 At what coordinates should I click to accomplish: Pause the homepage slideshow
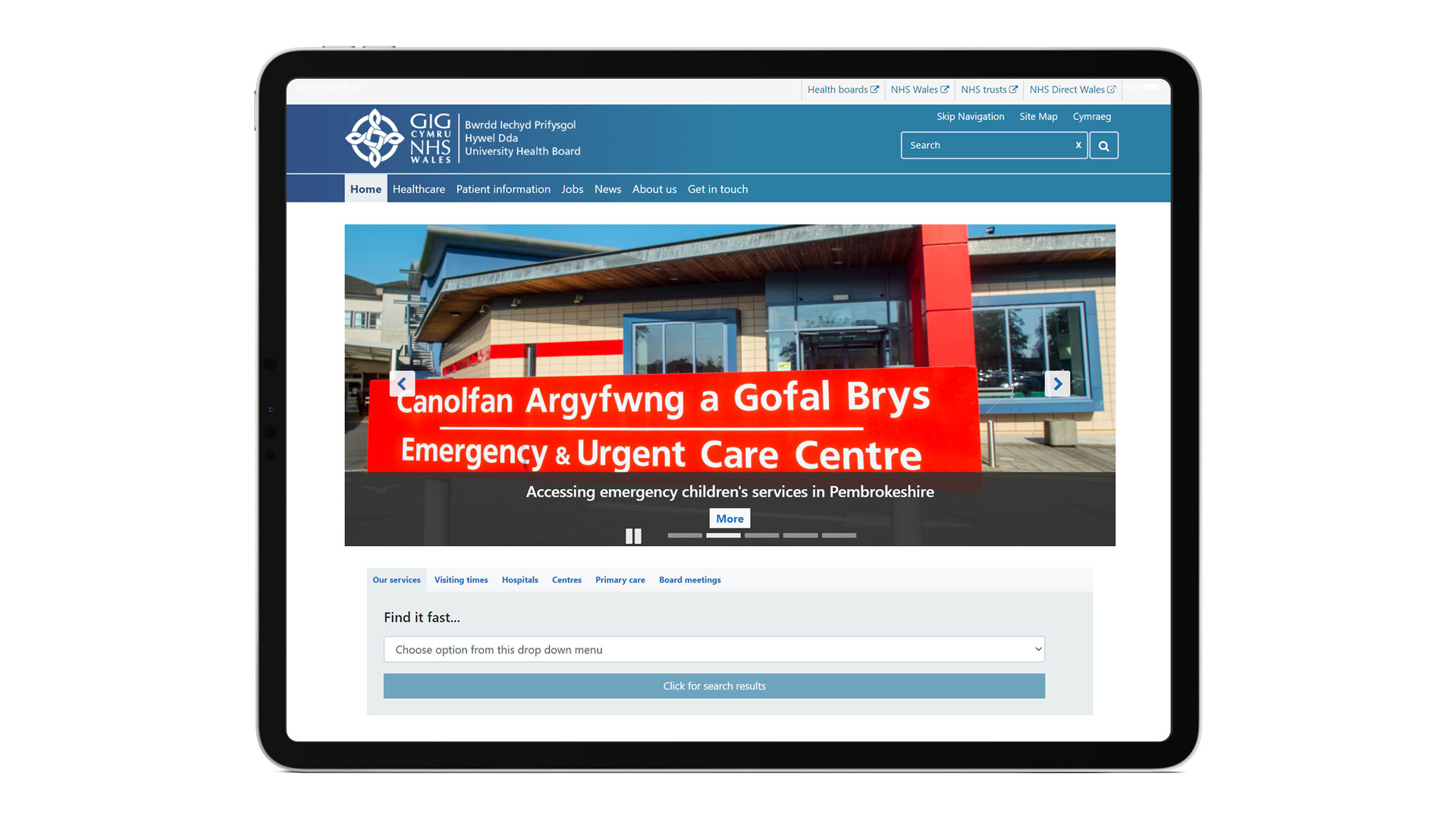[633, 535]
